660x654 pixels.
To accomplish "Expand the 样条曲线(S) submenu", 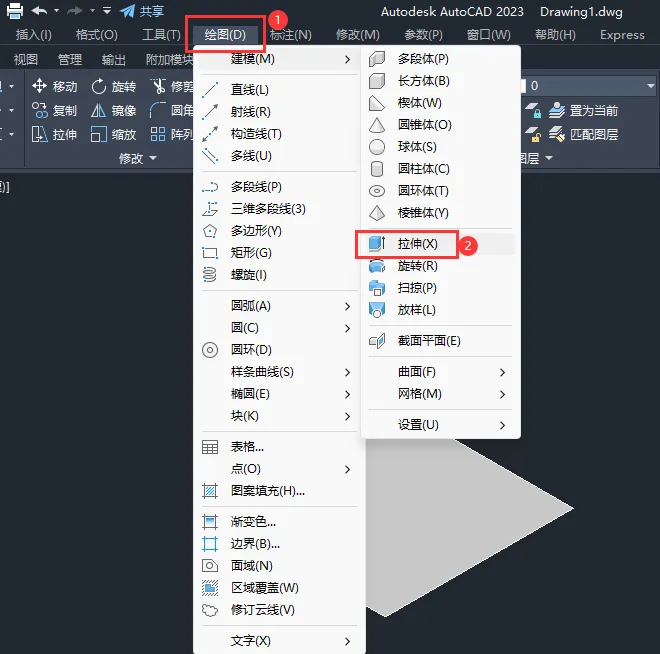I will click(279, 372).
